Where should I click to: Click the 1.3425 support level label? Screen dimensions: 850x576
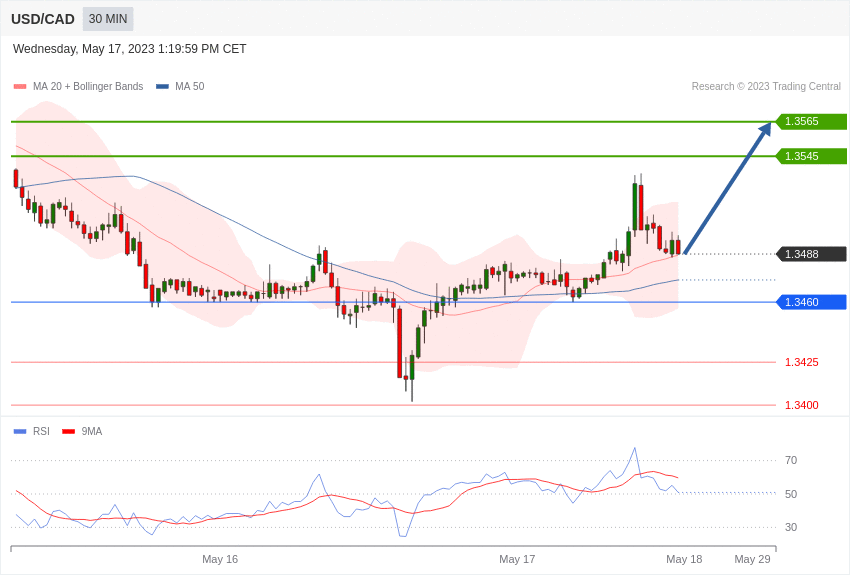(x=802, y=362)
